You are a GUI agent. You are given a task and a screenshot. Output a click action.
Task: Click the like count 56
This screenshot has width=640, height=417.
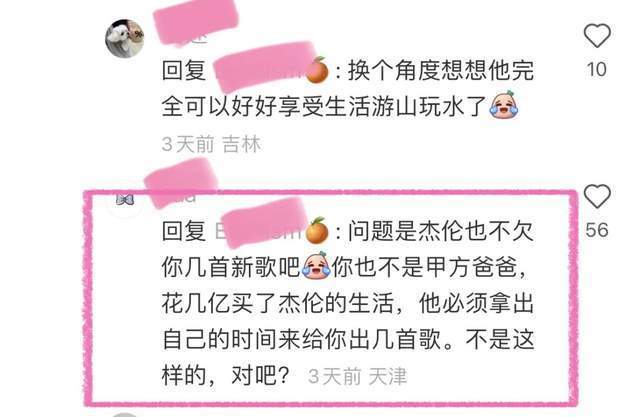pyautogui.click(x=597, y=231)
